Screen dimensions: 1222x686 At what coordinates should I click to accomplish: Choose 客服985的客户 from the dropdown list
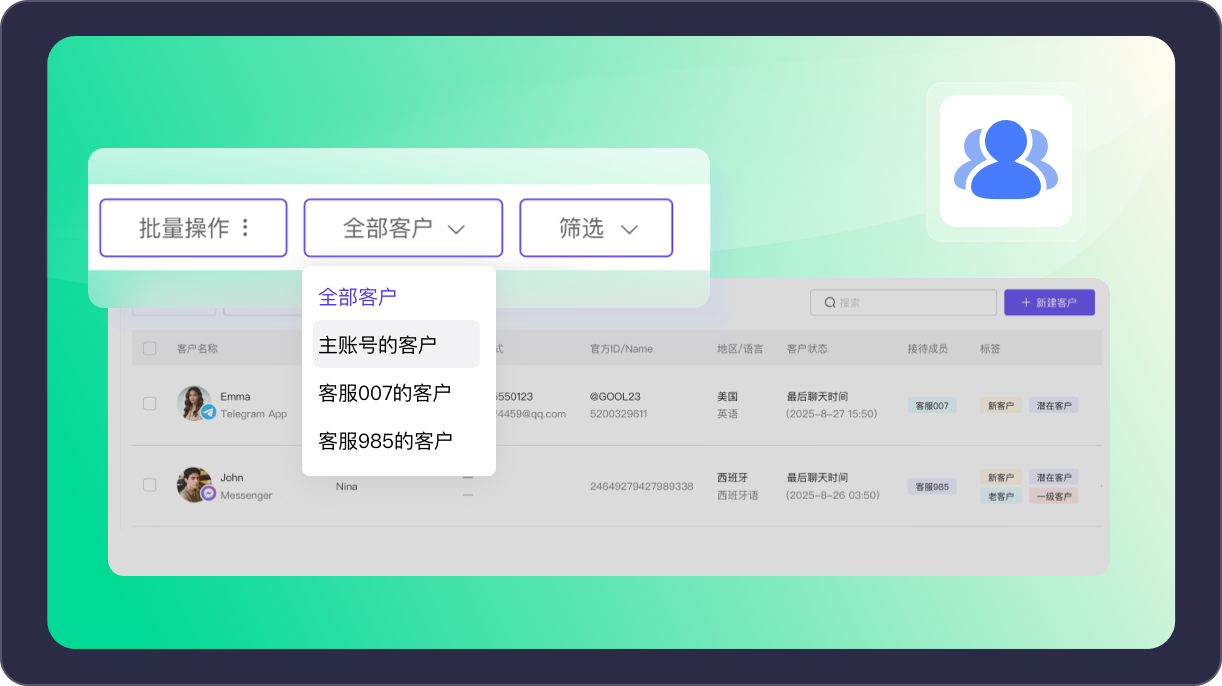click(385, 440)
